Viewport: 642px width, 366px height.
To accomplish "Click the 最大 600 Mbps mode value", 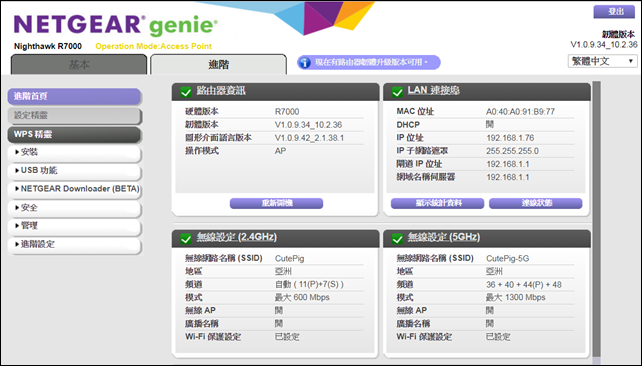I will (x=302, y=298).
